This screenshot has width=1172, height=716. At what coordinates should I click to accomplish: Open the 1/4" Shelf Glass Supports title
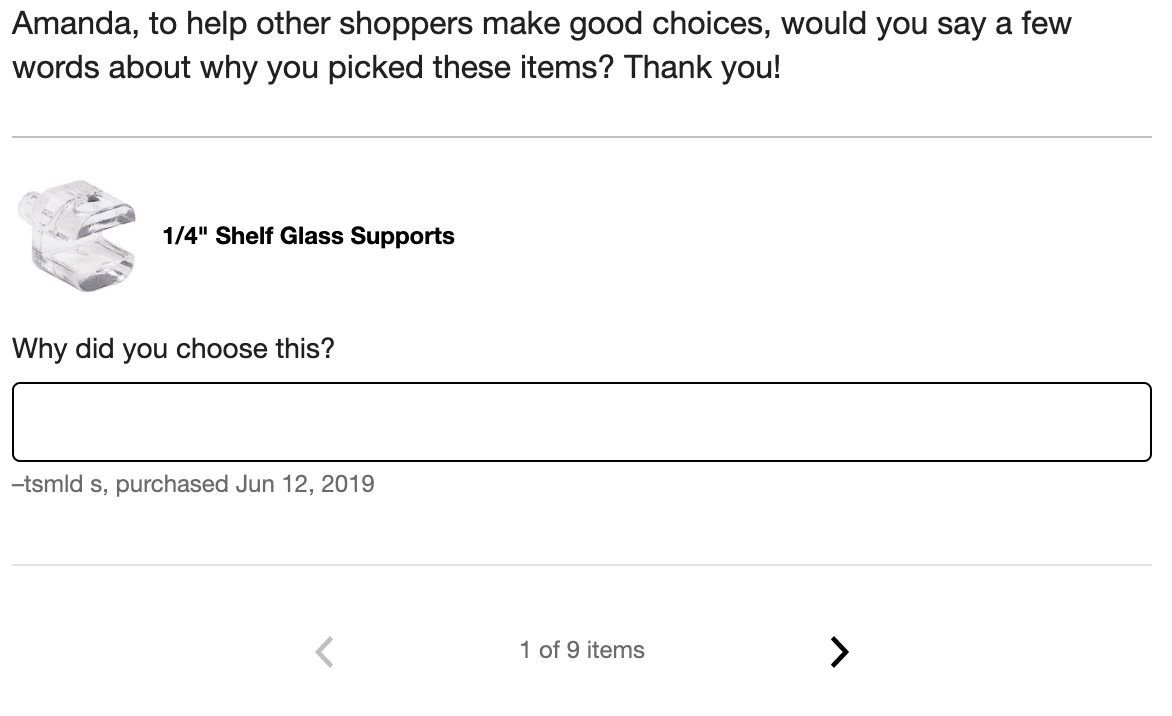pyautogui.click(x=308, y=236)
